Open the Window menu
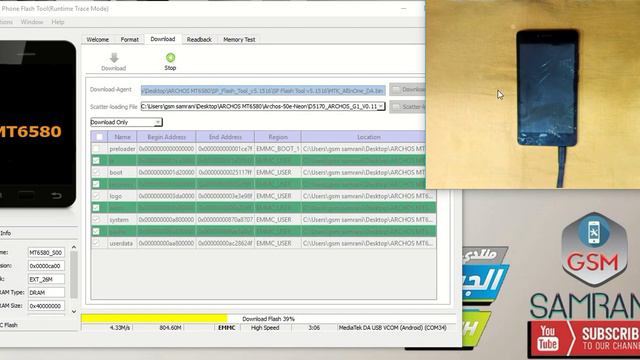This screenshot has height=360, width=640. (x=32, y=22)
